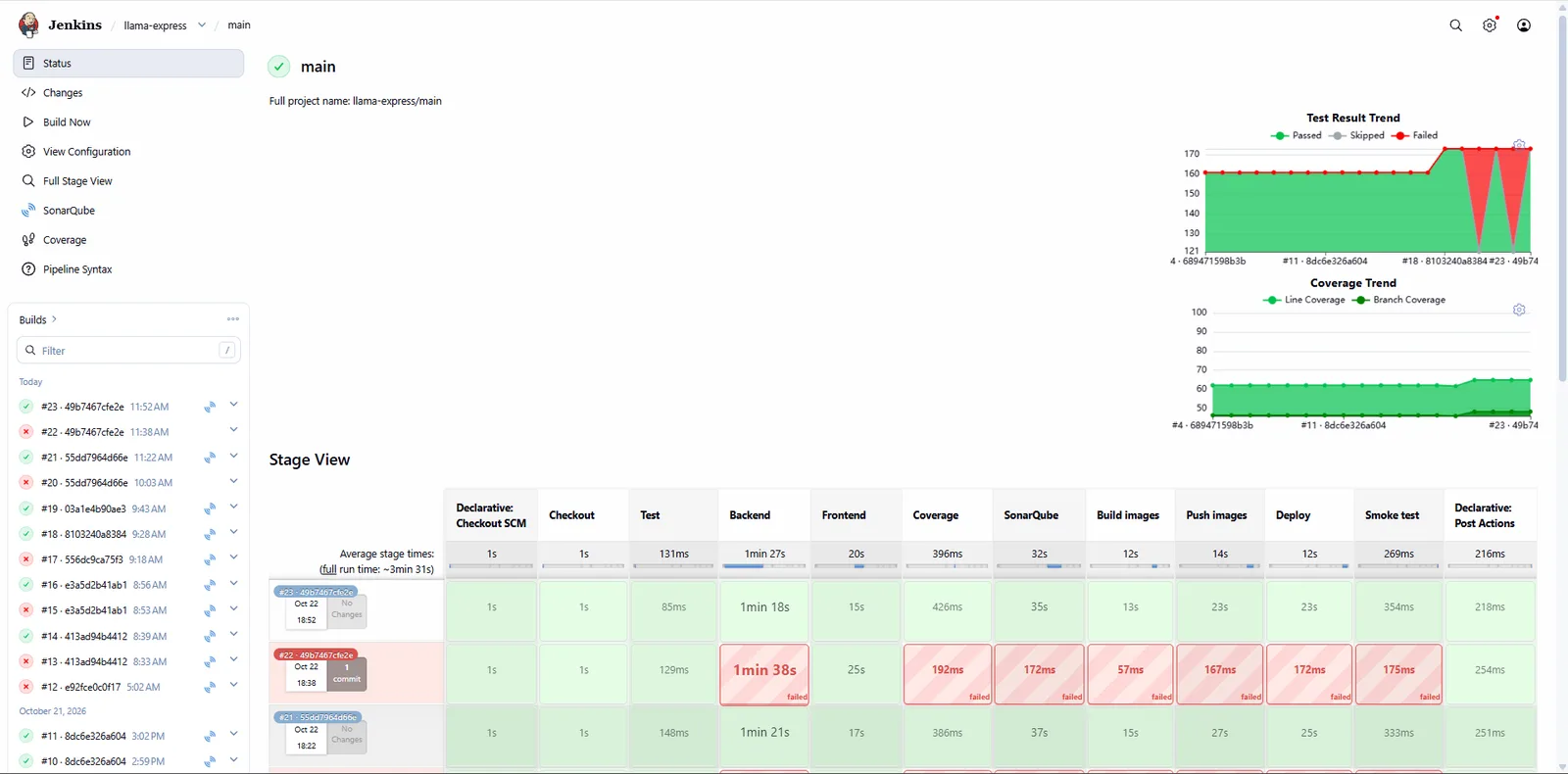Open SonarQube icon for build #18
This screenshot has height=774, width=1568.
point(210,534)
